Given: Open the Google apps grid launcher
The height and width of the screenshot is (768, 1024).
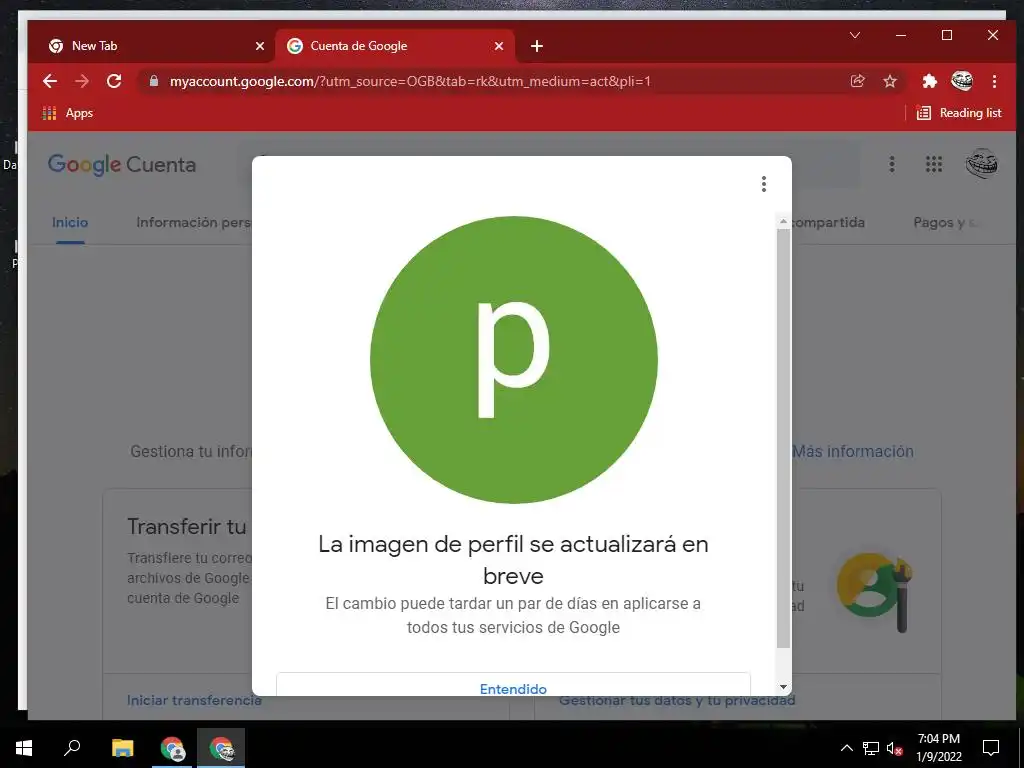Looking at the screenshot, I should click(934, 164).
